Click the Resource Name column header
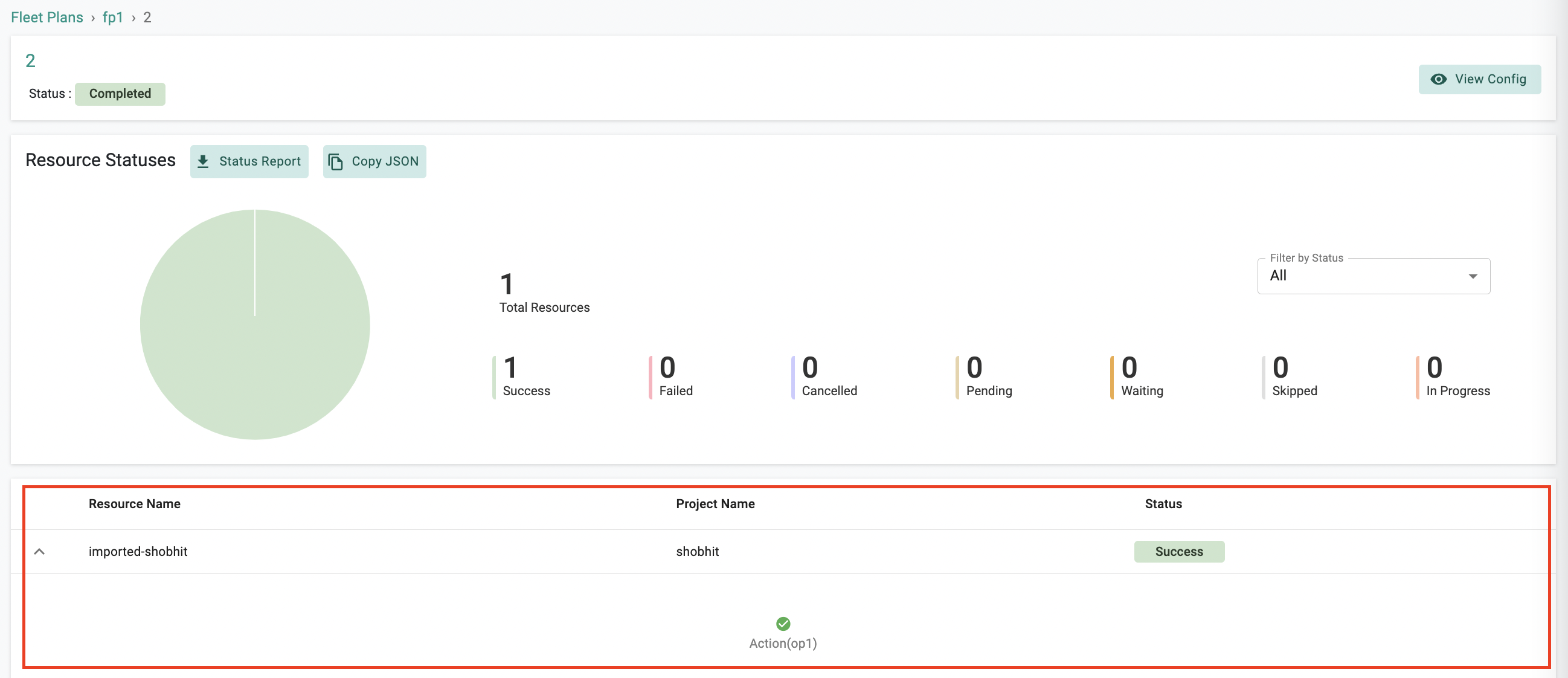This screenshot has height=678, width=1568. pyautogui.click(x=135, y=504)
